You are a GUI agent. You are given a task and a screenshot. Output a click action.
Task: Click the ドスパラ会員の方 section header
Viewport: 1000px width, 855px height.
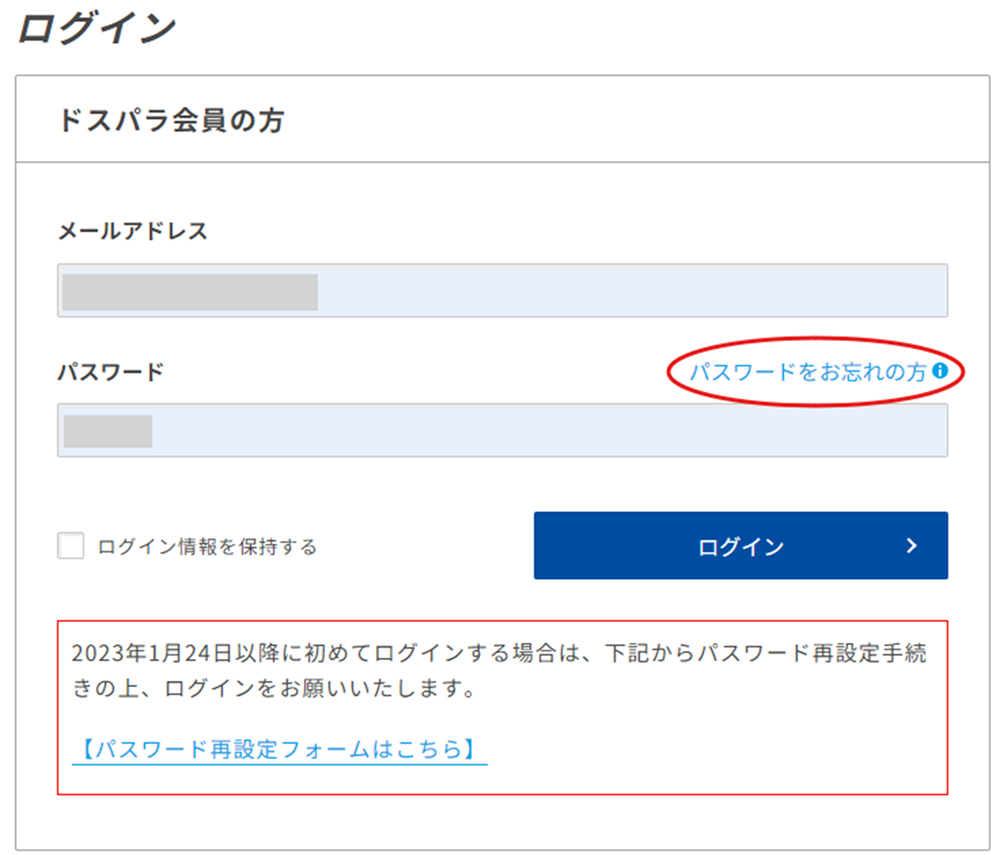click(x=172, y=120)
